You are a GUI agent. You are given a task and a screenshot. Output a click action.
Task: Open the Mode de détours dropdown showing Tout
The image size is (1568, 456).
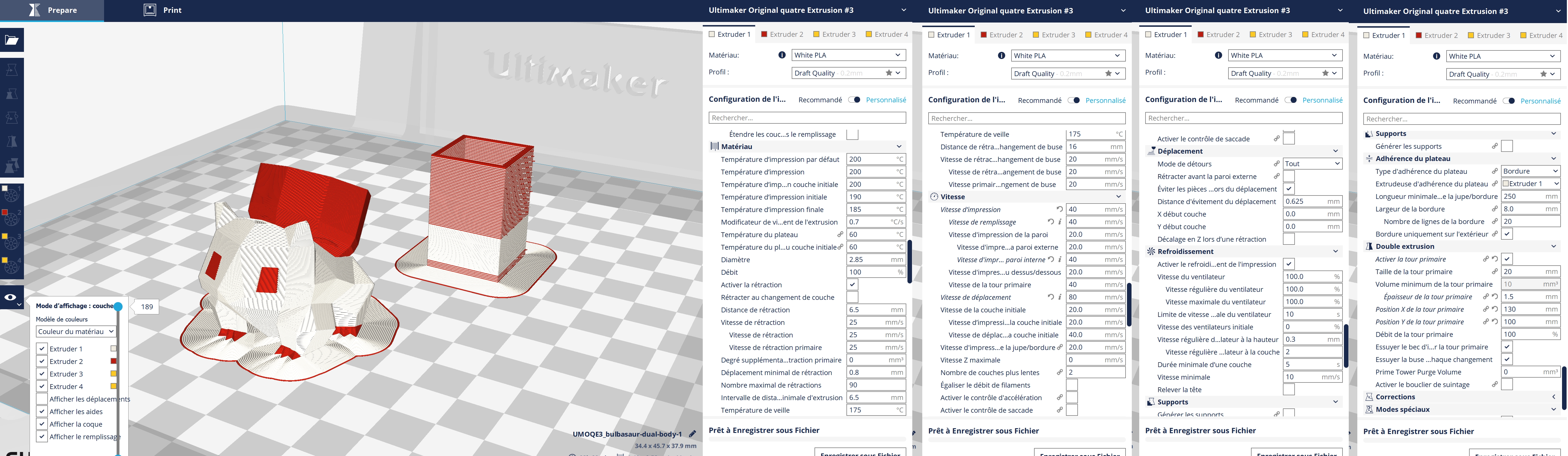[x=1312, y=164]
